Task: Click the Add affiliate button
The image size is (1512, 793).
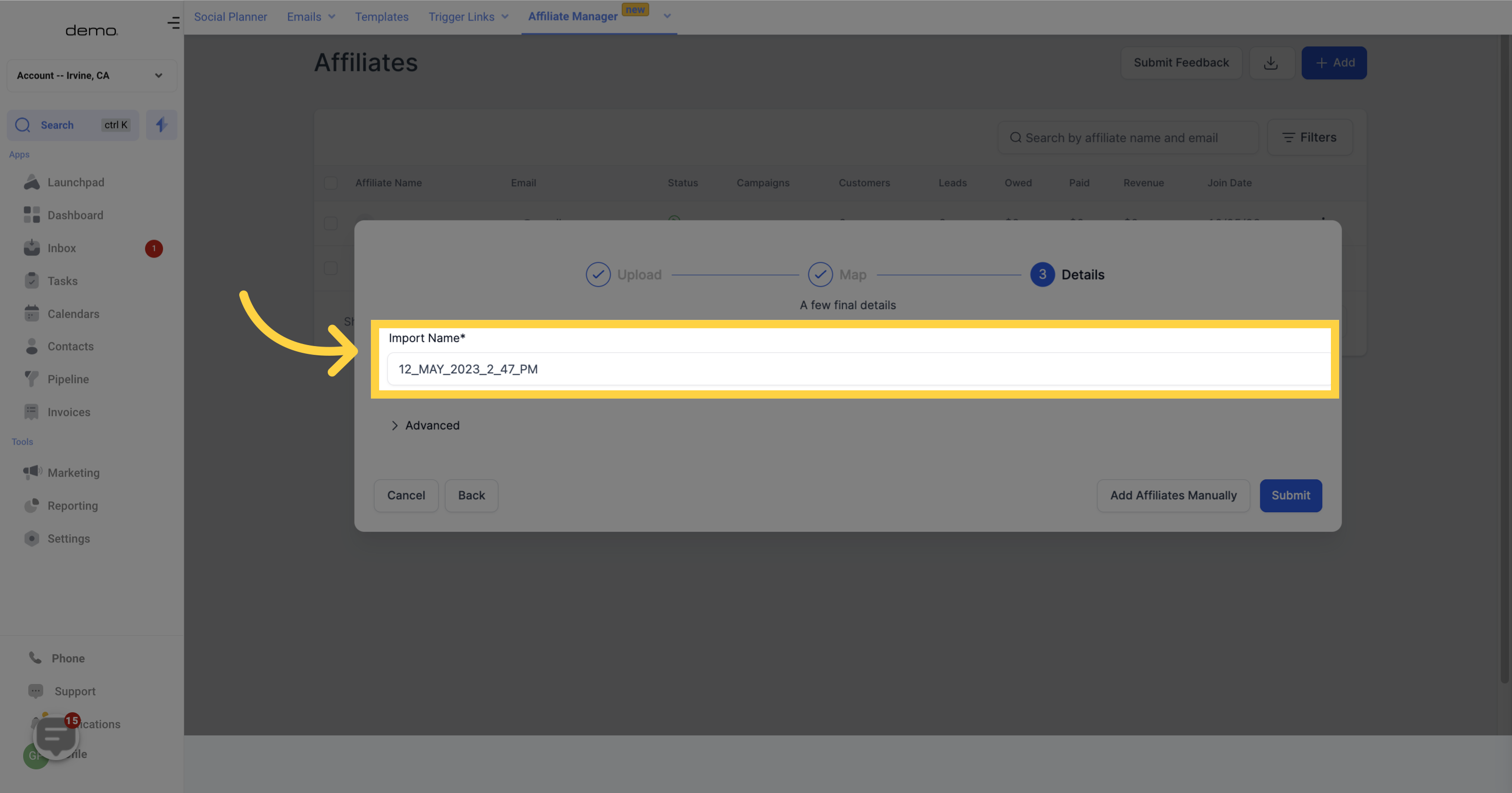Action: [x=1334, y=63]
